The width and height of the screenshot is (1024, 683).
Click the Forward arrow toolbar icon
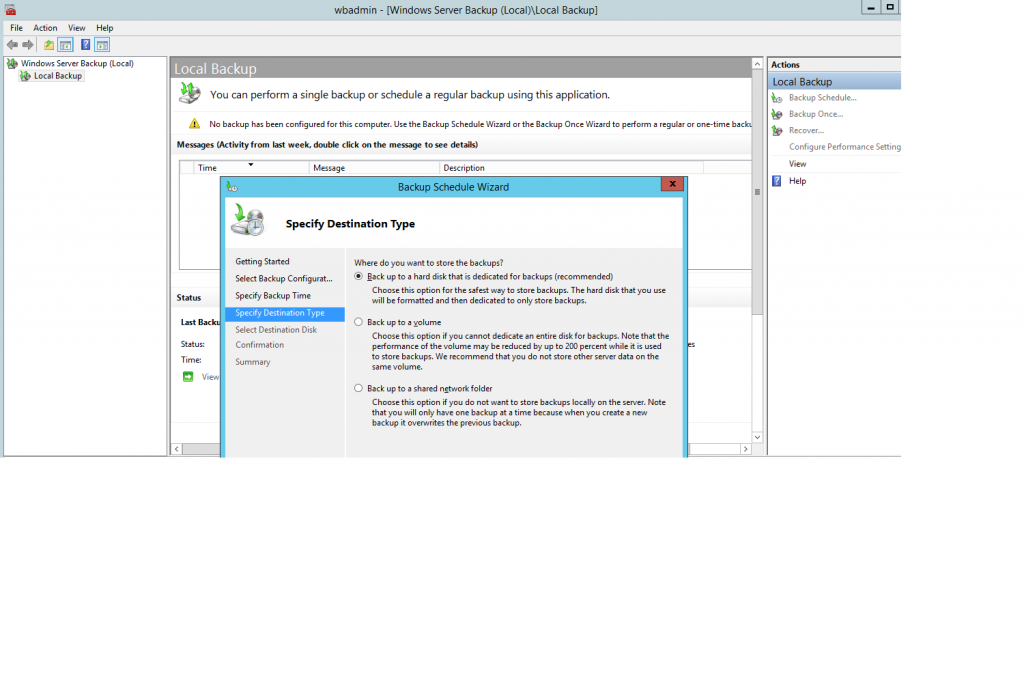[27, 45]
